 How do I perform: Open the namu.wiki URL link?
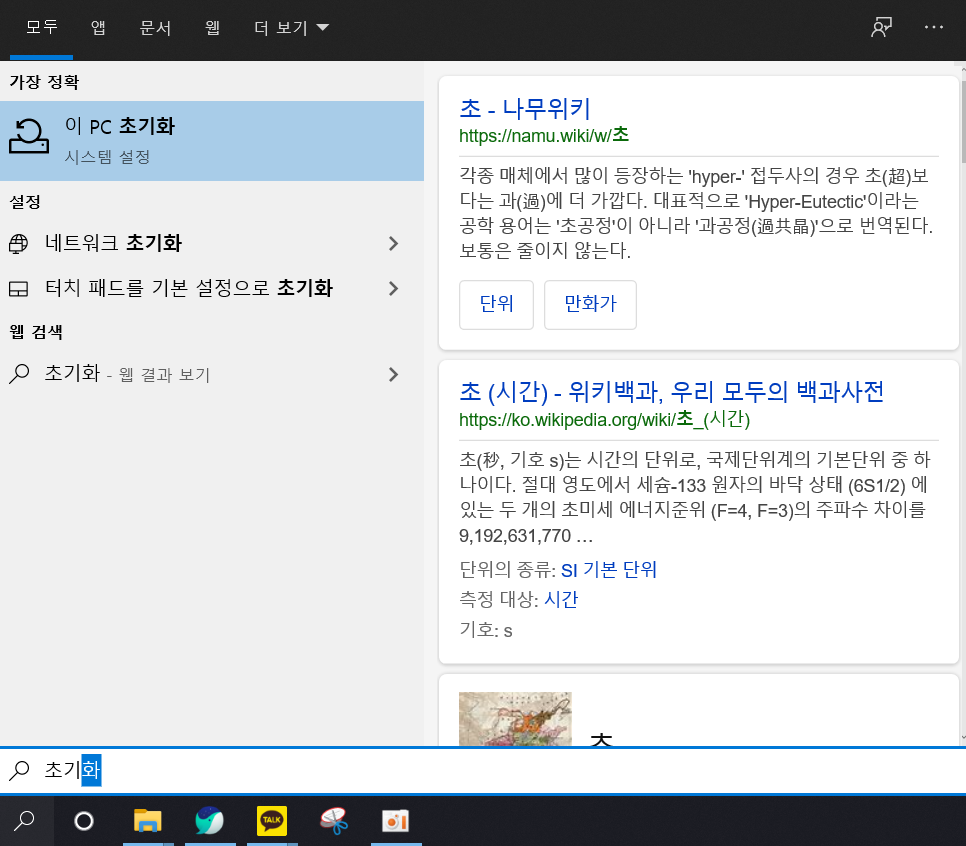coord(544,135)
